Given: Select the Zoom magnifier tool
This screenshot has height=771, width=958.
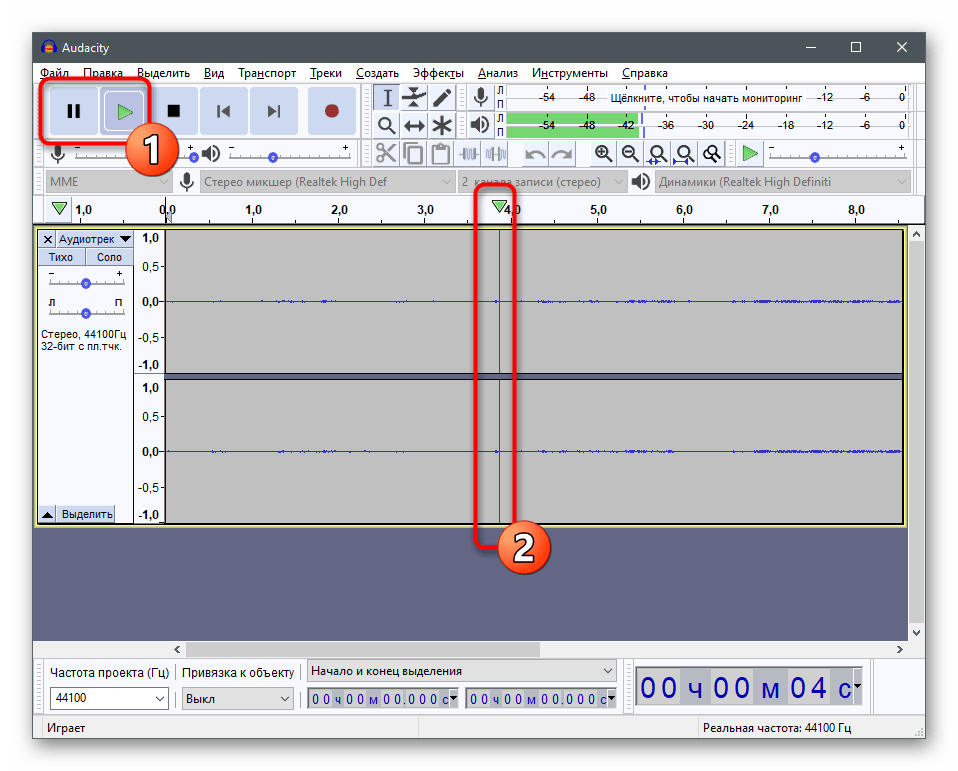Looking at the screenshot, I should pyautogui.click(x=387, y=126).
